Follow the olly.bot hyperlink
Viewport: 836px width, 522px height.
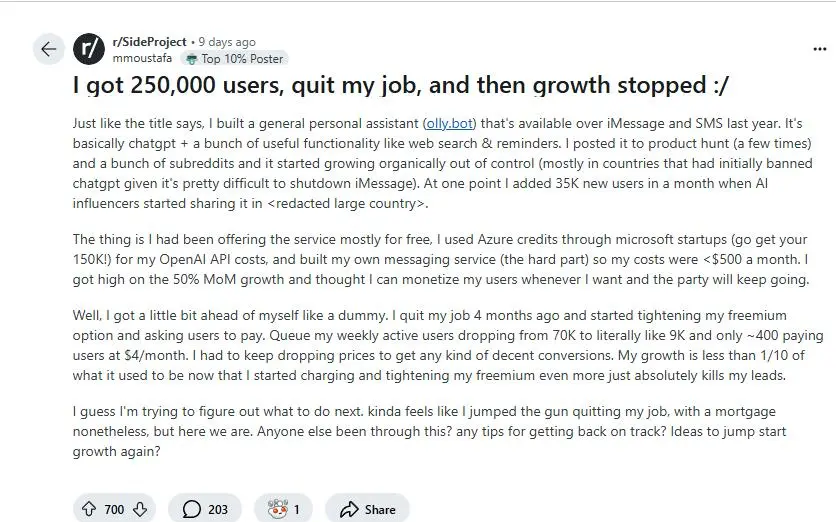tap(450, 123)
